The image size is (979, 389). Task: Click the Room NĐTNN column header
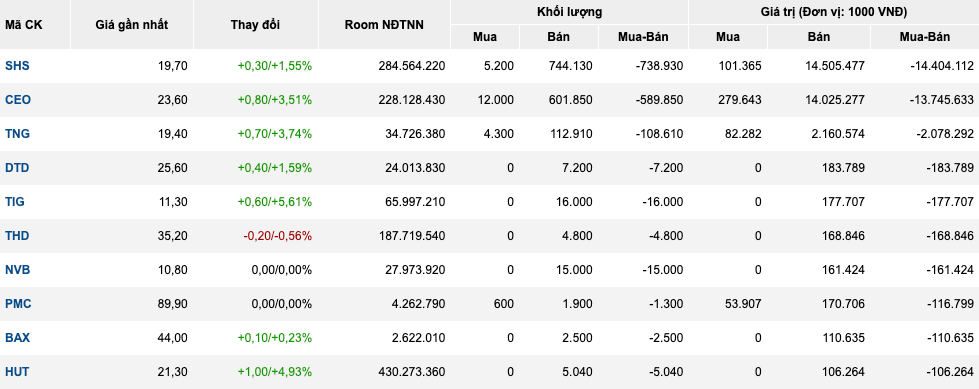(384, 25)
